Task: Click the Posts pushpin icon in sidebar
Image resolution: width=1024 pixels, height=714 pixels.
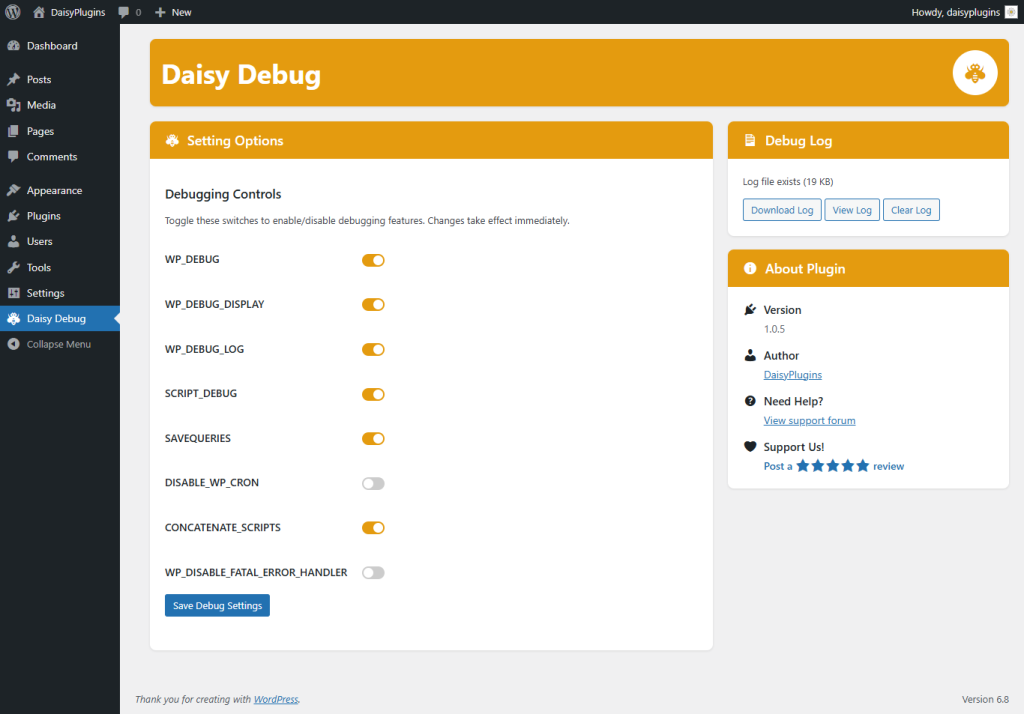Action: [13, 80]
